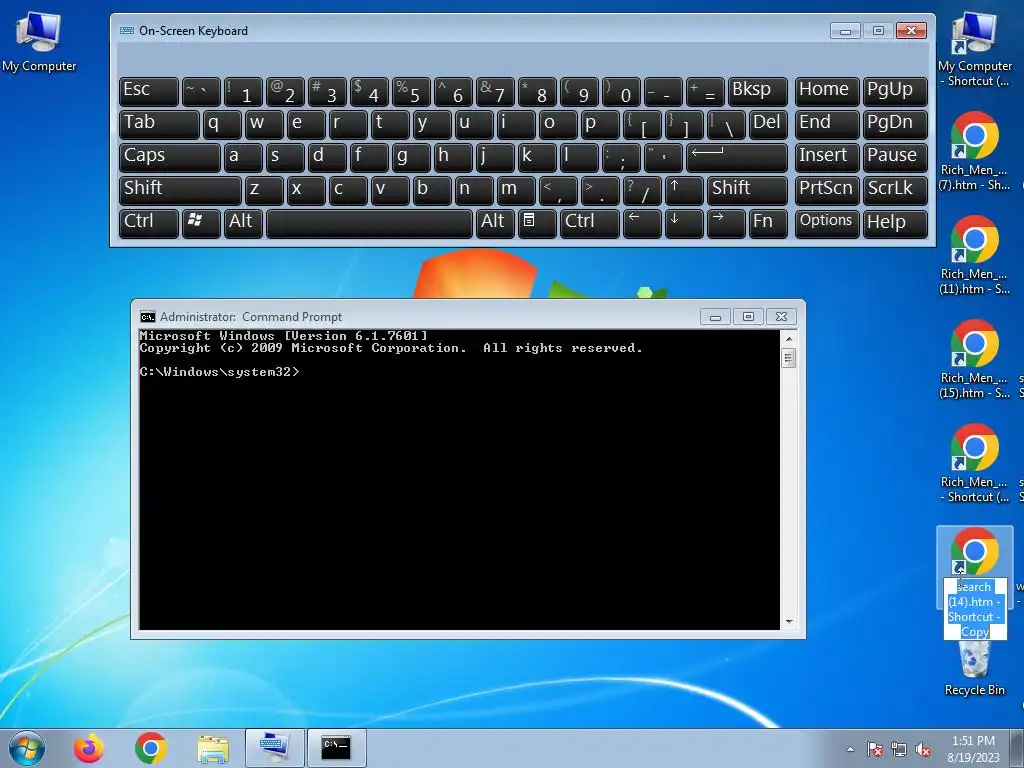
Task: Open the Rich_Men (15).htm Chrome shortcut
Action: tap(974, 359)
